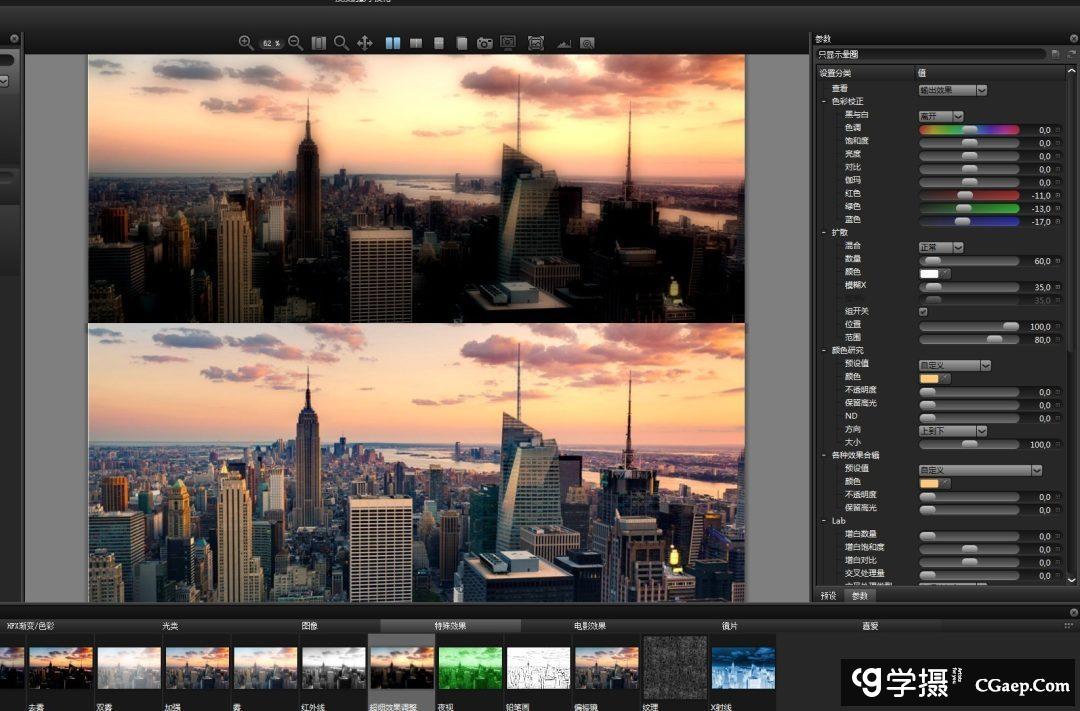
Task: Click the save preset icon in parameters panel
Action: 1055,54
